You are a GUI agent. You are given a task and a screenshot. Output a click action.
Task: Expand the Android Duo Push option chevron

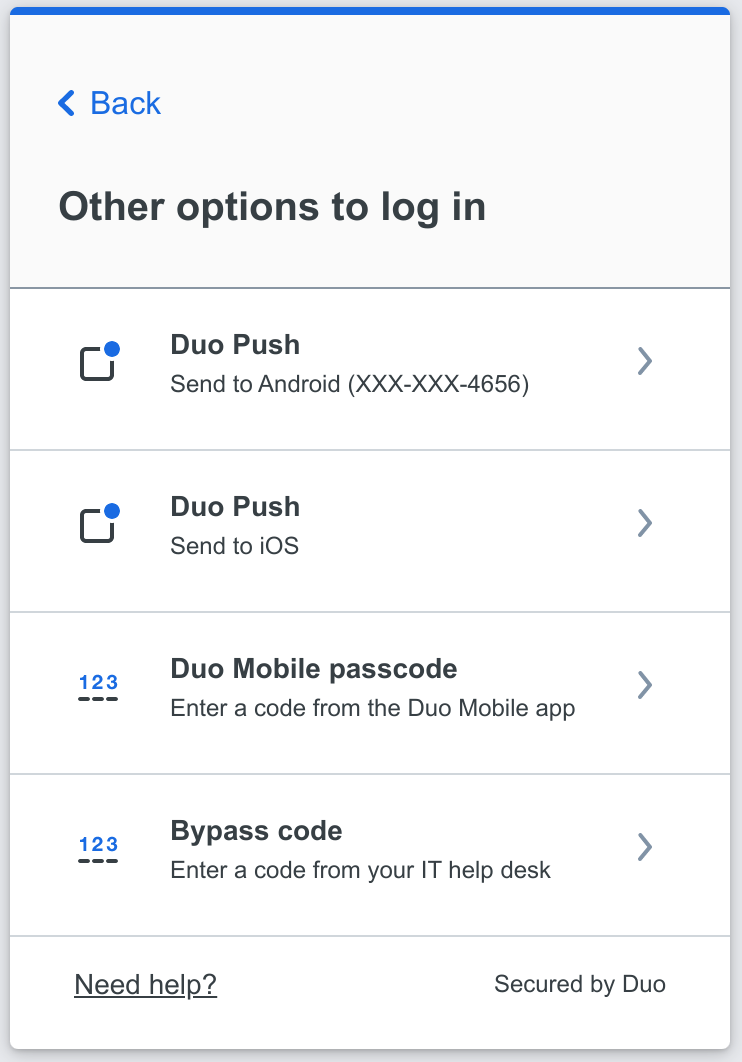pyautogui.click(x=645, y=361)
